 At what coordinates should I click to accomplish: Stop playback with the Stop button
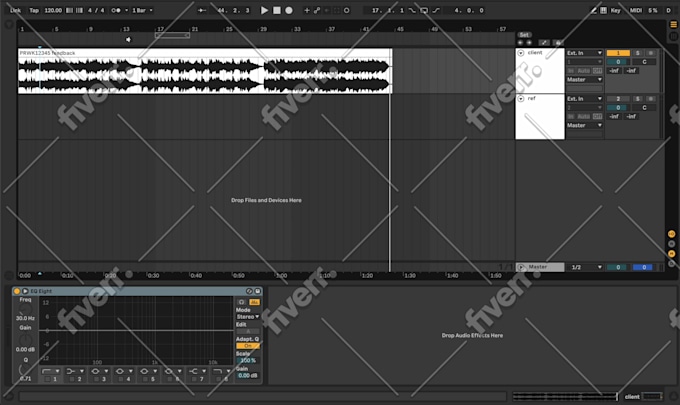pos(277,10)
